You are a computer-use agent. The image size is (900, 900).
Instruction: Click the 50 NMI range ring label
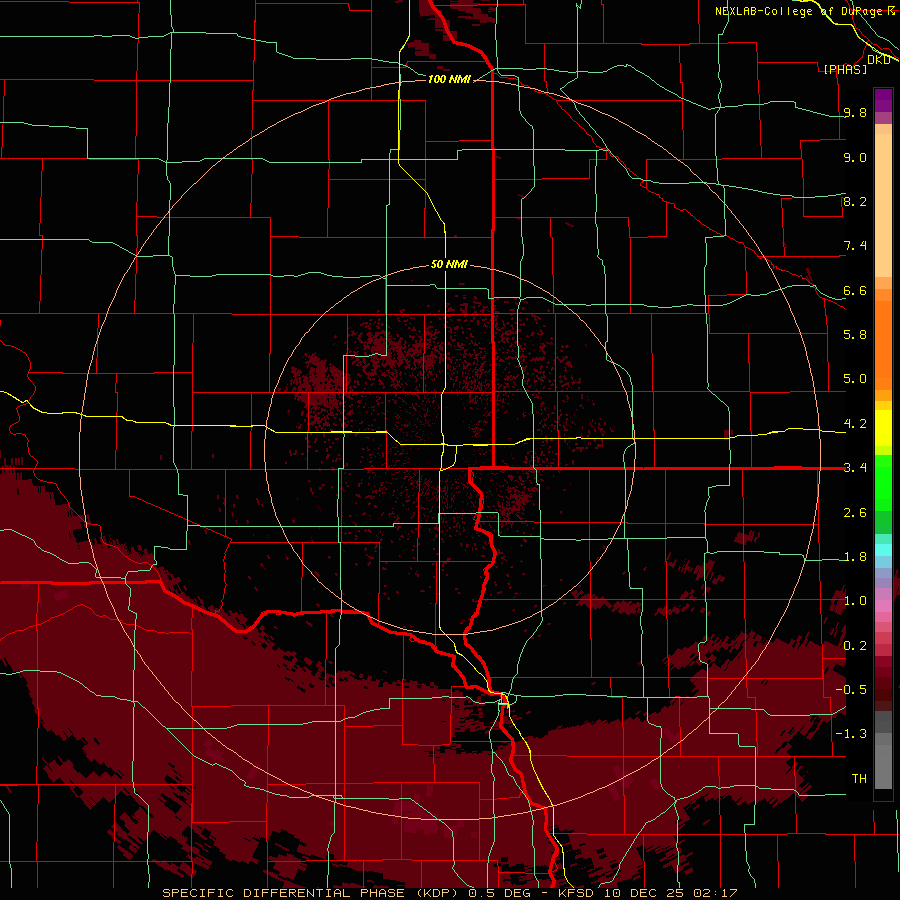pyautogui.click(x=449, y=264)
